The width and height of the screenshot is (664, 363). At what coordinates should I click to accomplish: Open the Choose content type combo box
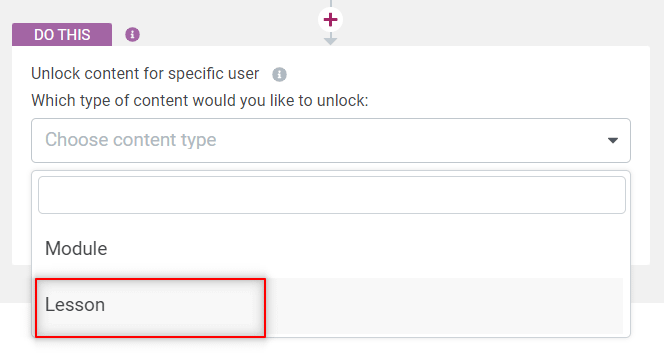[331, 140]
